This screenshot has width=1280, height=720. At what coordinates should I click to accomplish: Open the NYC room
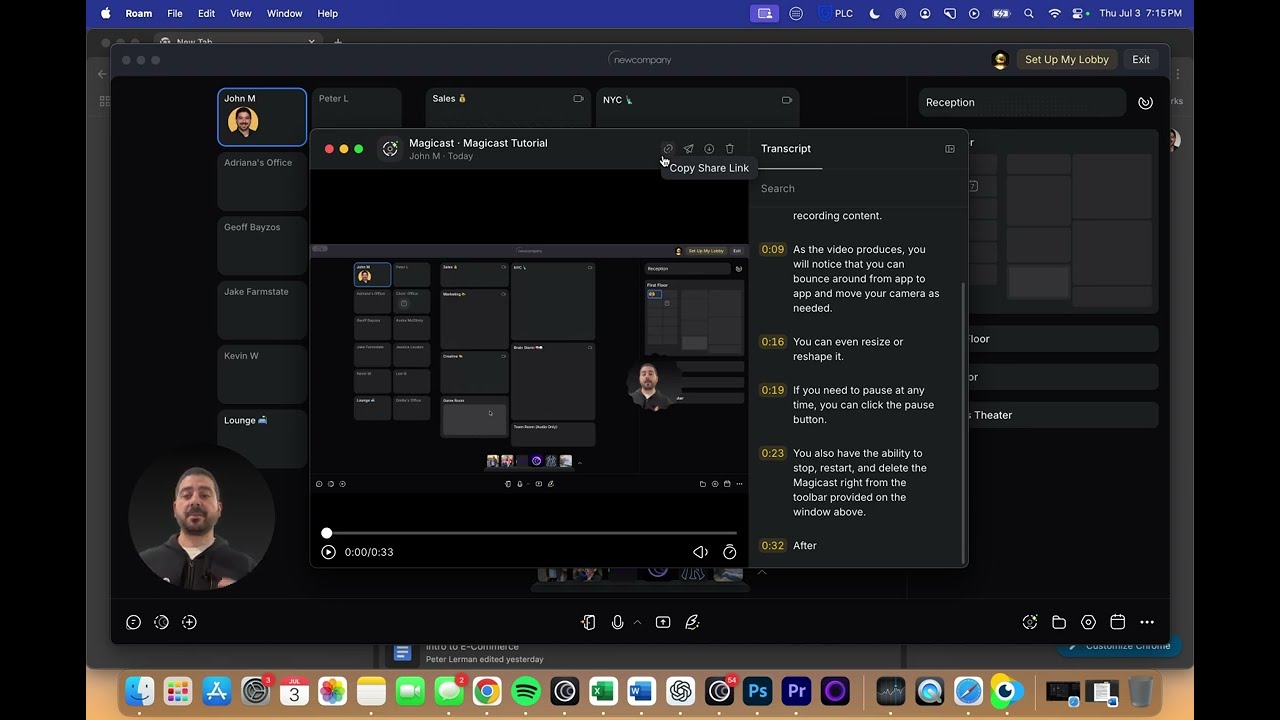tap(697, 108)
